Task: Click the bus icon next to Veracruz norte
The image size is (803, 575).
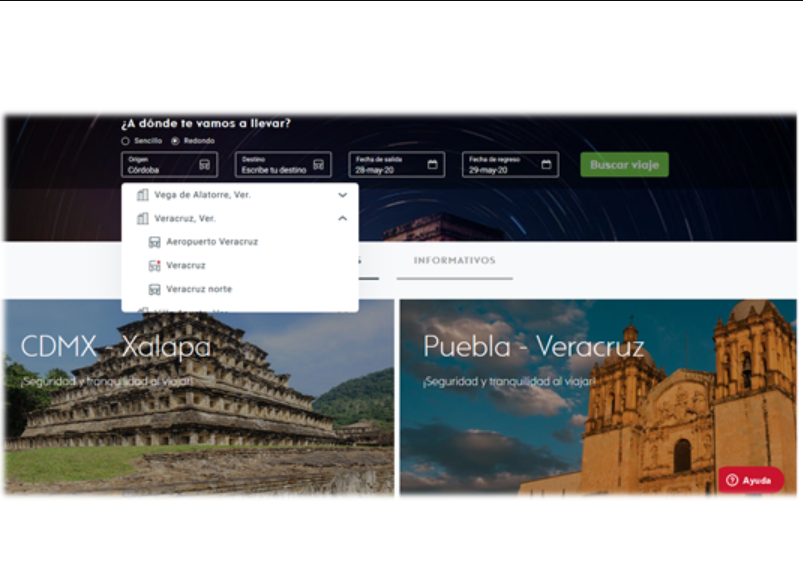Action: pyautogui.click(x=154, y=289)
